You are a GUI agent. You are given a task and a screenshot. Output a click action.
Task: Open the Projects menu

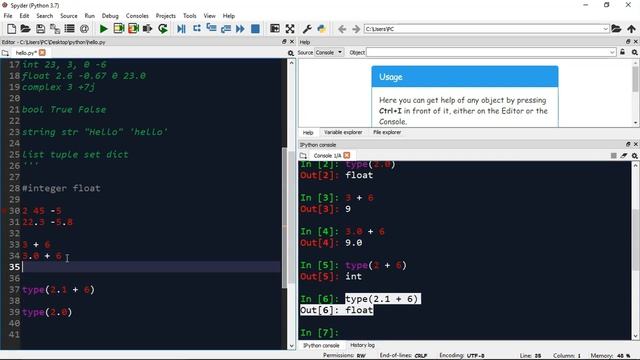pyautogui.click(x=165, y=16)
